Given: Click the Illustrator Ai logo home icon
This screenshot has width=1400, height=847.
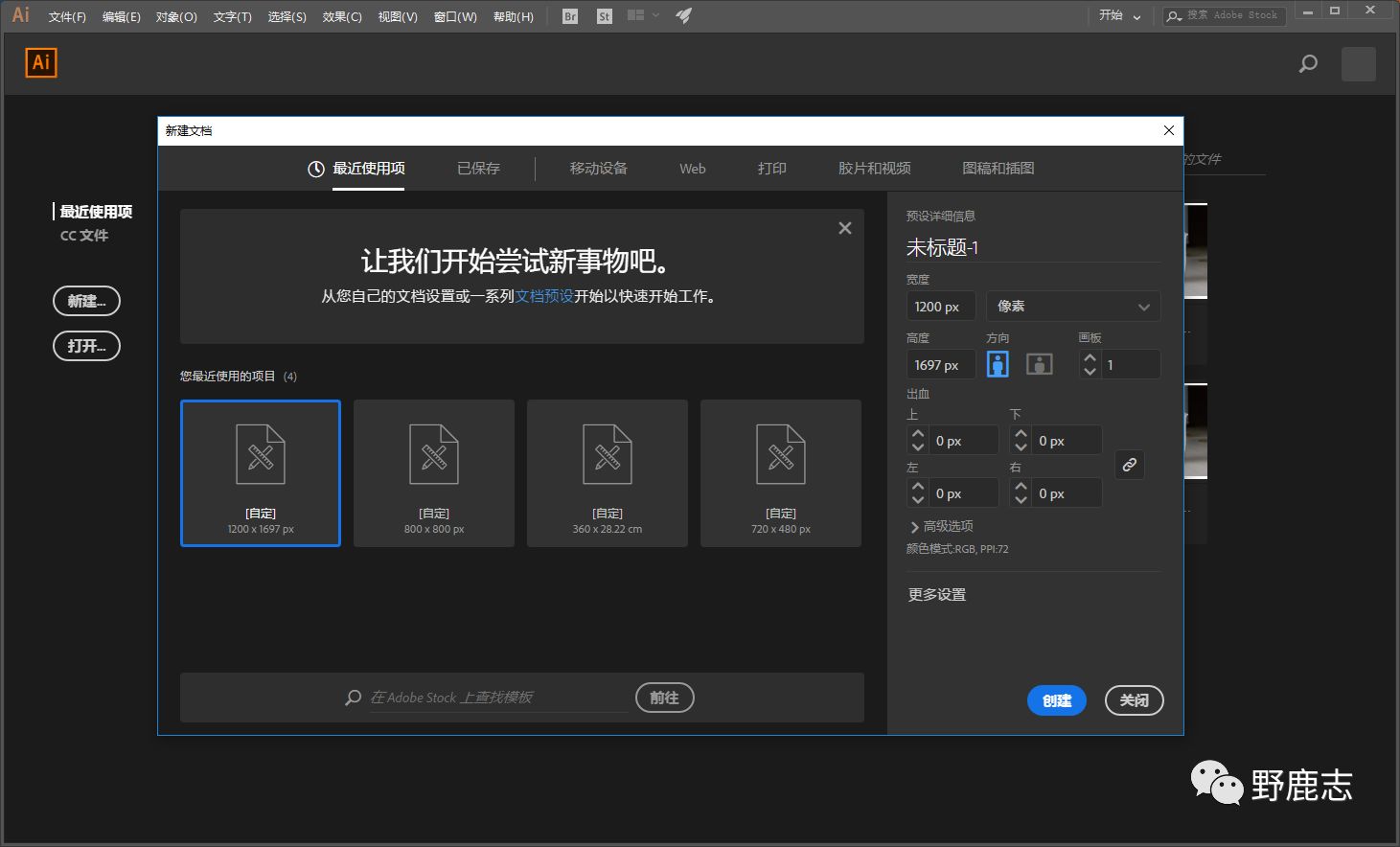Looking at the screenshot, I should coord(41,63).
